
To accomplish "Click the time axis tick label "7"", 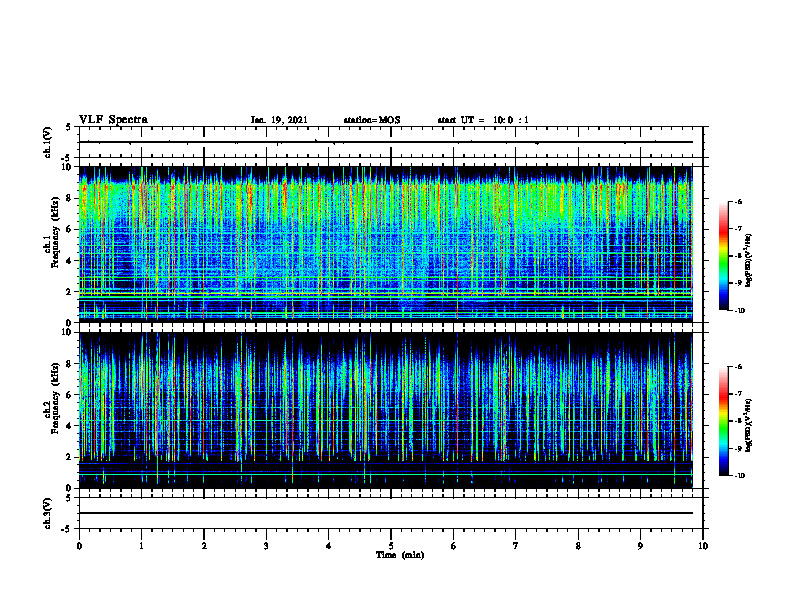I will [516, 546].
